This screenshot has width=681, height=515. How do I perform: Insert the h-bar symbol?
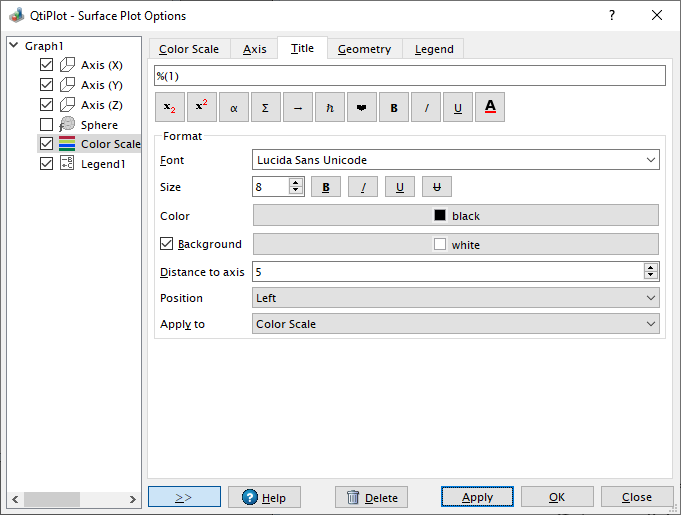[x=330, y=107]
